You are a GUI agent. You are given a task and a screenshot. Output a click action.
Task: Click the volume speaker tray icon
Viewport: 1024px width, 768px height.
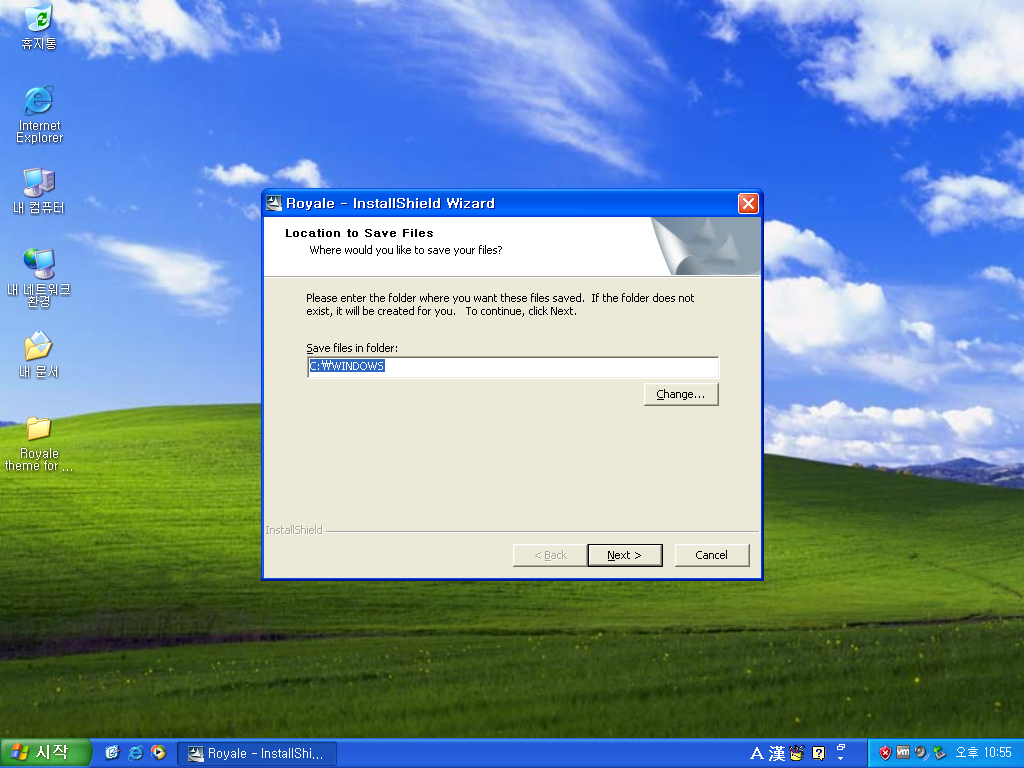(x=921, y=753)
